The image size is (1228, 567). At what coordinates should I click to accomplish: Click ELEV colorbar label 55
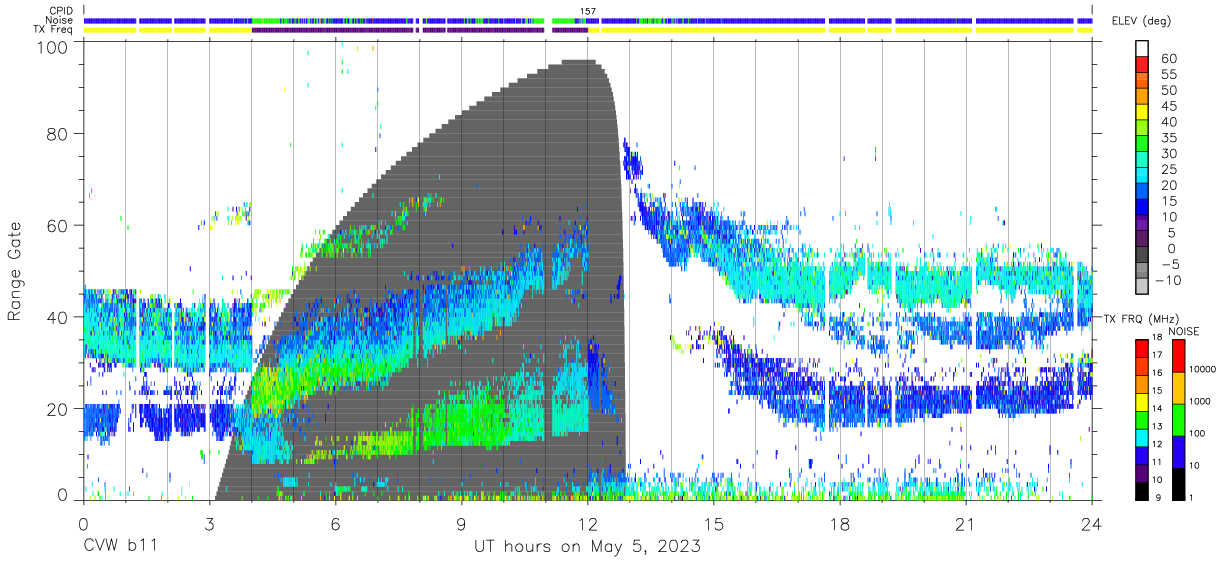[1169, 74]
